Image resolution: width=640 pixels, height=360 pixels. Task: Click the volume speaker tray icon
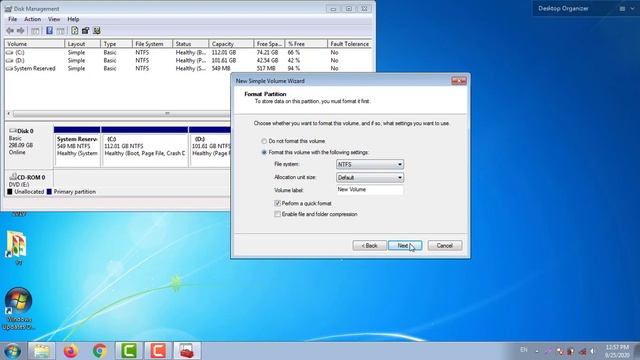pyautogui.click(x=593, y=351)
